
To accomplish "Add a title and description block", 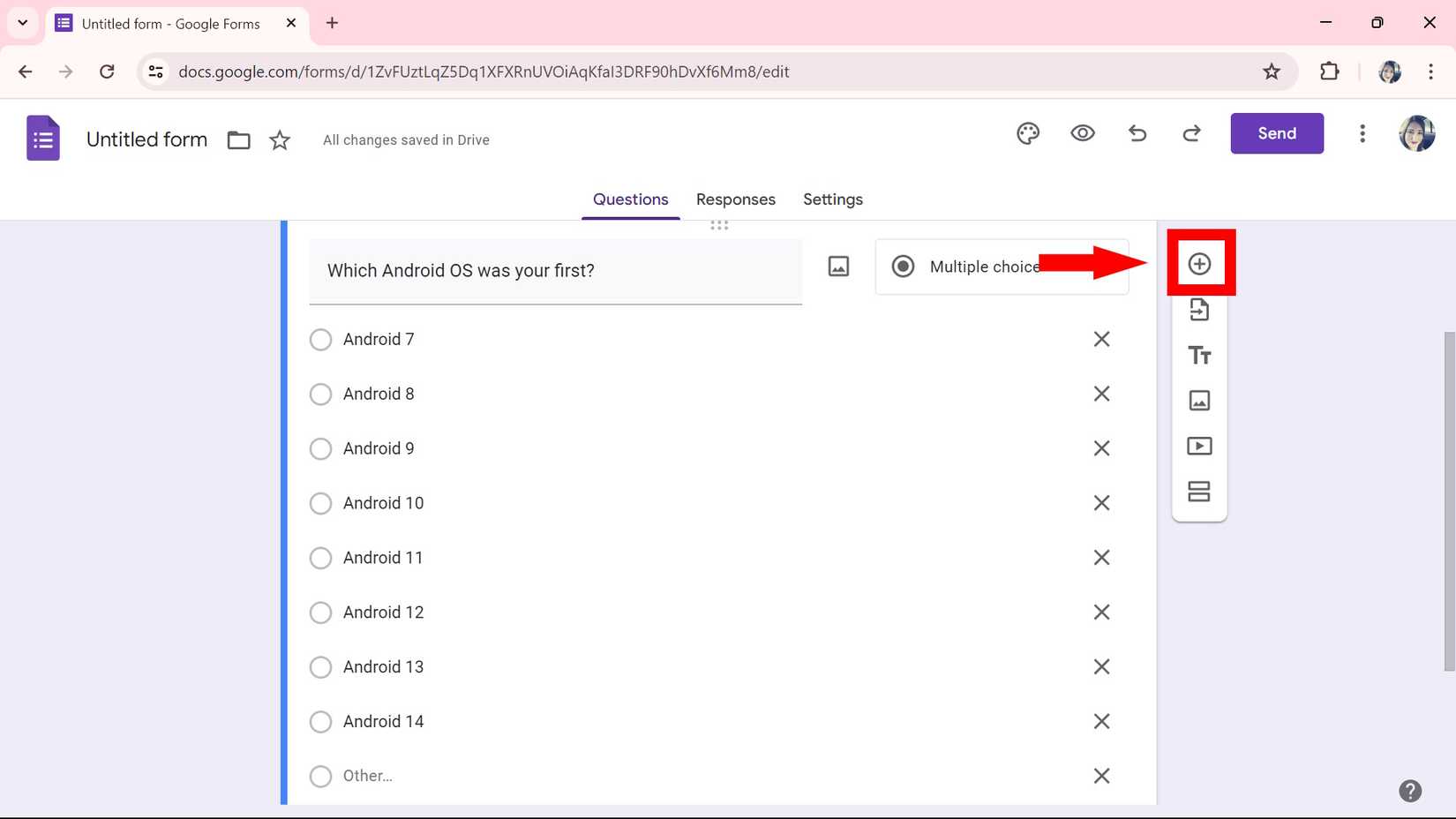I will pyautogui.click(x=1199, y=356).
